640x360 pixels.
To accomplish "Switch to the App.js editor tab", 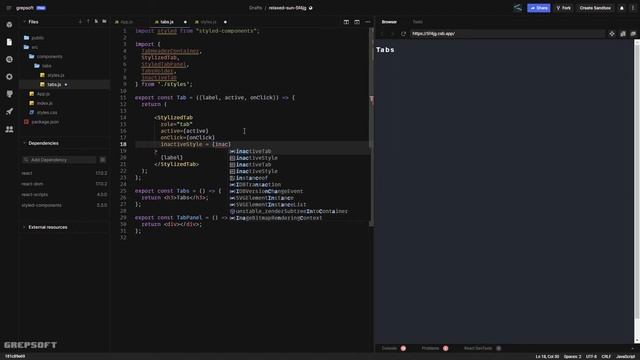I will pos(124,22).
